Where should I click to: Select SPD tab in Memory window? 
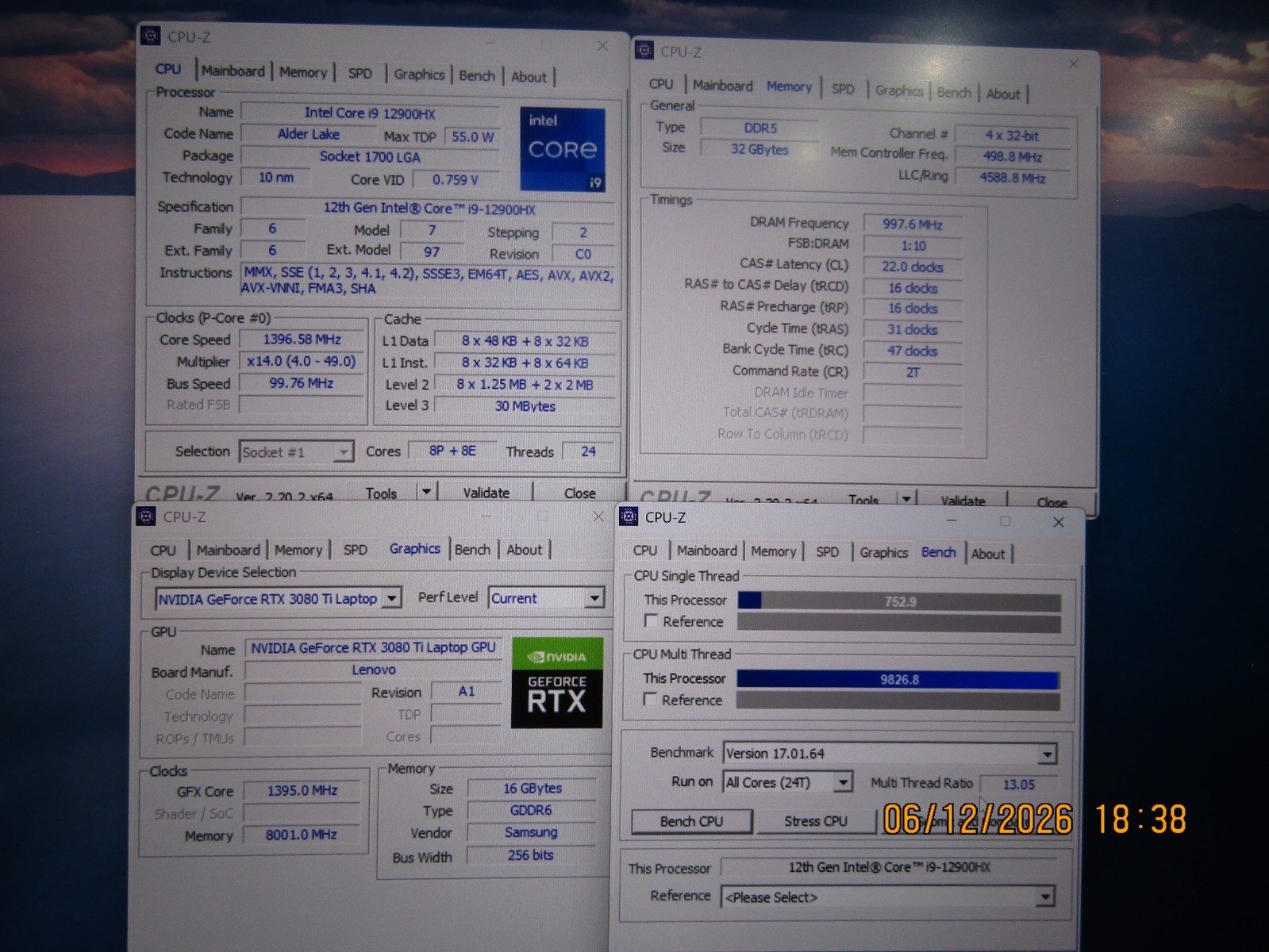843,89
